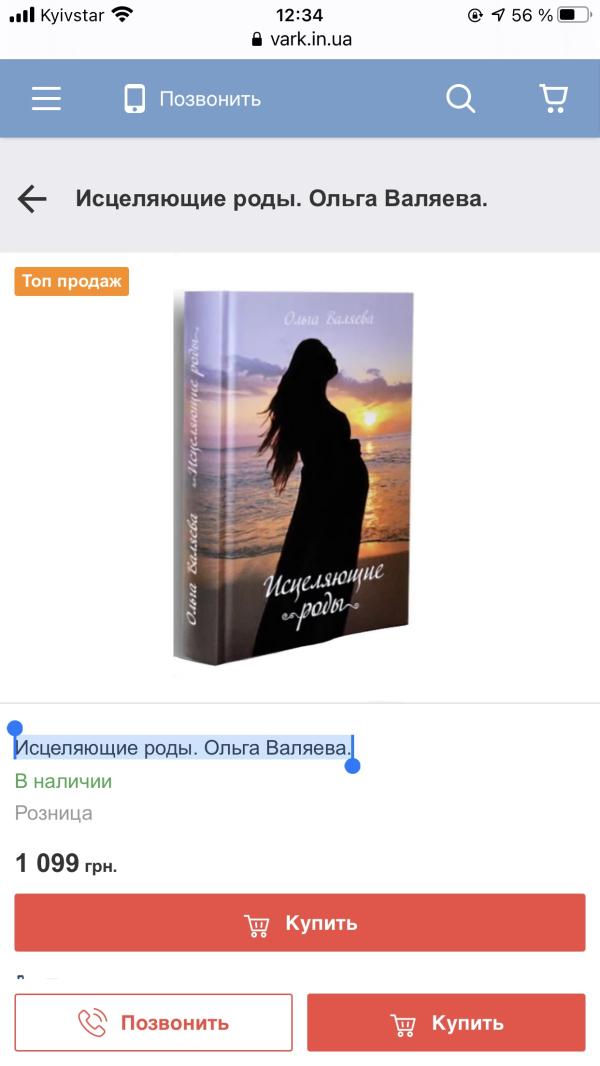Tap the bottom-bar Купить button
600x1066 pixels.
pos(446,1022)
